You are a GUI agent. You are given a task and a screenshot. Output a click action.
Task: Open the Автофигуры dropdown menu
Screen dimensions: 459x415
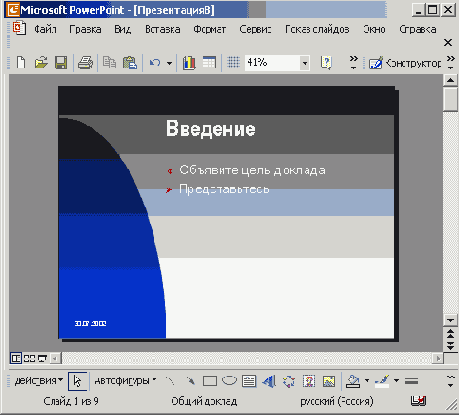point(125,380)
